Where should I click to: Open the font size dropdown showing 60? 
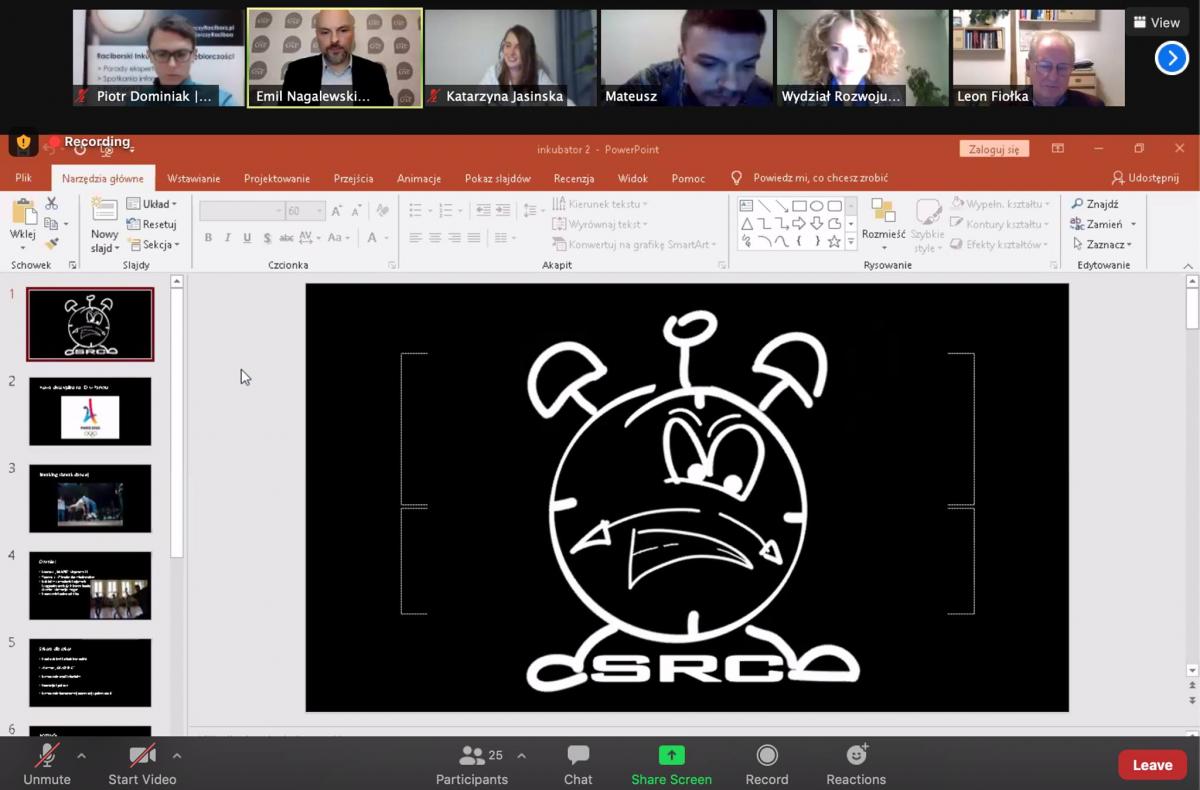click(x=320, y=211)
